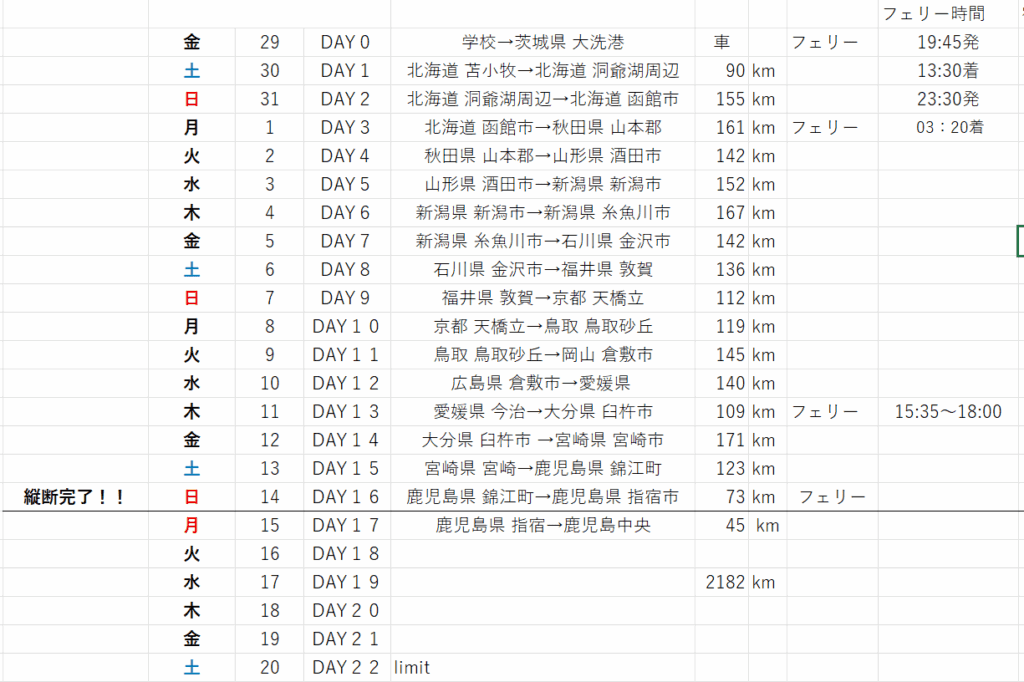Select the 23:30発 departure time cell
This screenshot has height=682, width=1024.
(x=947, y=99)
